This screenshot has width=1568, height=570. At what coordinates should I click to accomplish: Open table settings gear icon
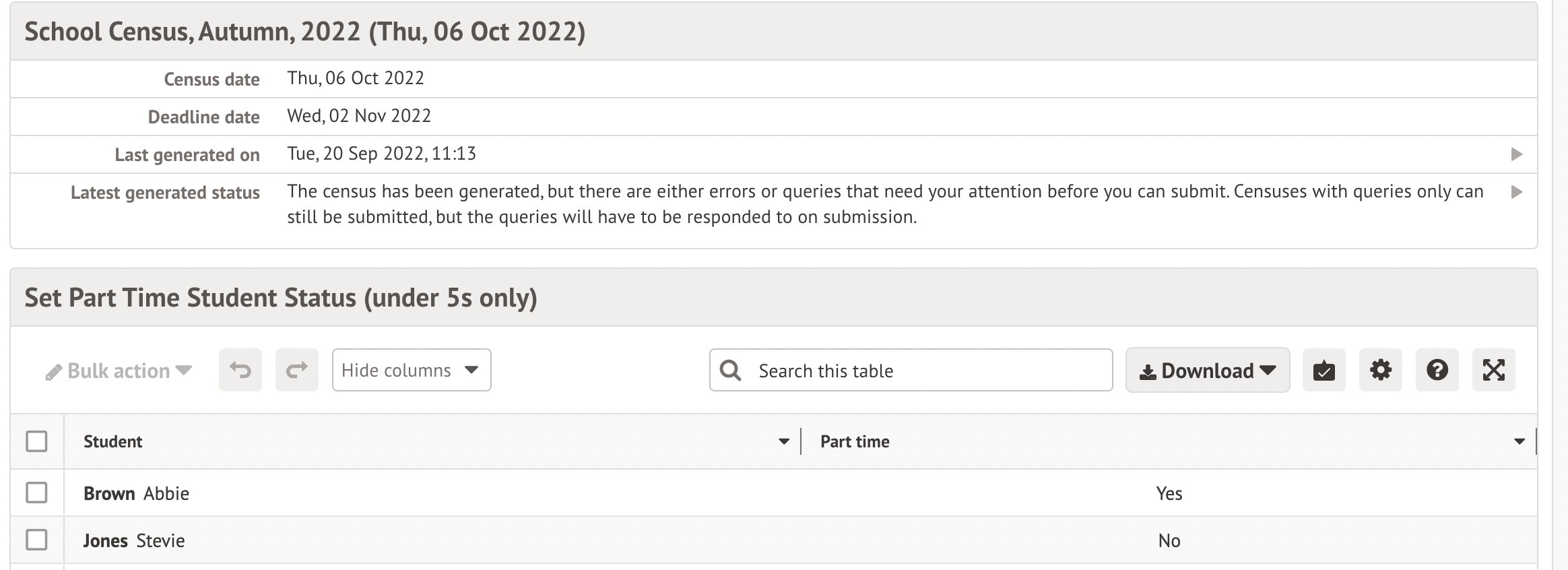click(1381, 370)
